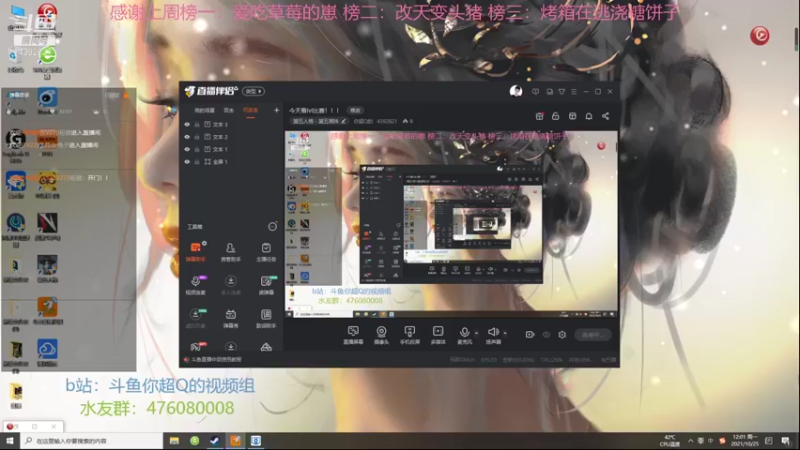Image resolution: width=800 pixels, height=450 pixels.
Task: Mute the 麦克风 microphone
Action: [464, 335]
